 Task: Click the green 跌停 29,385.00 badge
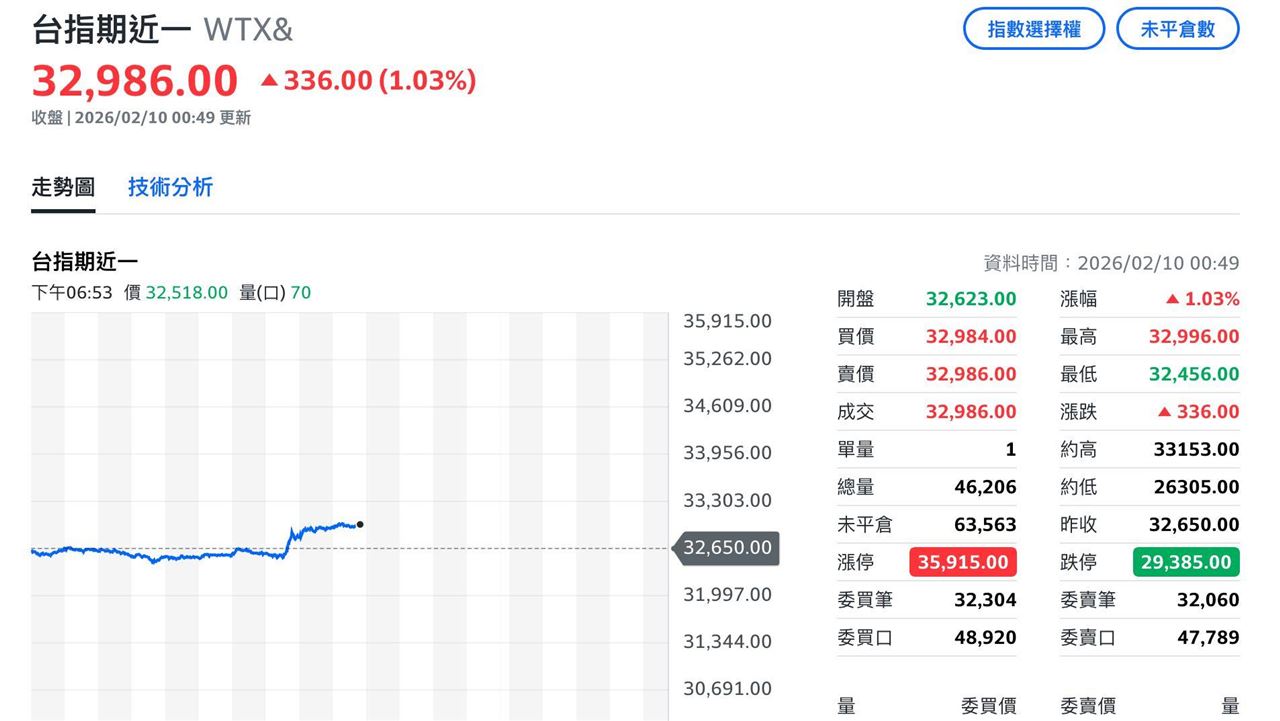pos(1185,562)
